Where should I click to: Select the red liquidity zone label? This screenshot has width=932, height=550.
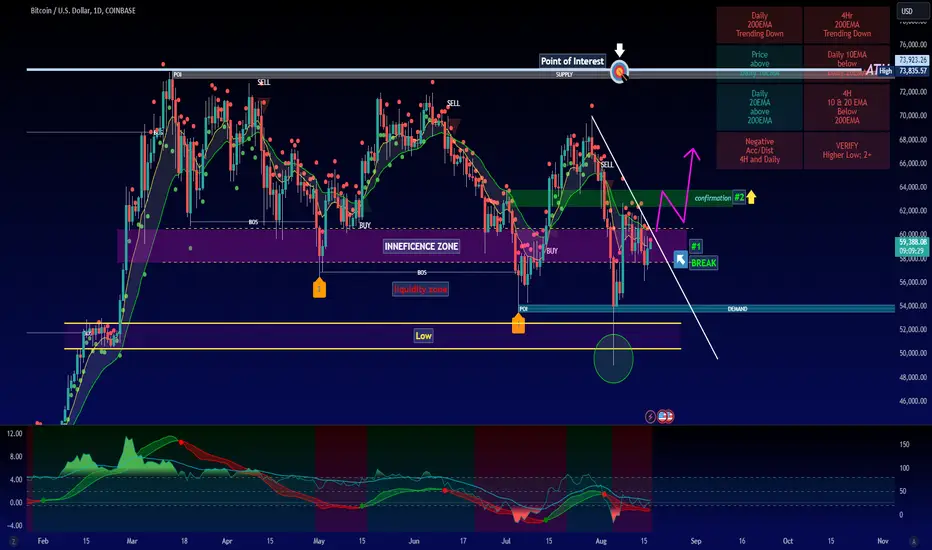(x=420, y=290)
